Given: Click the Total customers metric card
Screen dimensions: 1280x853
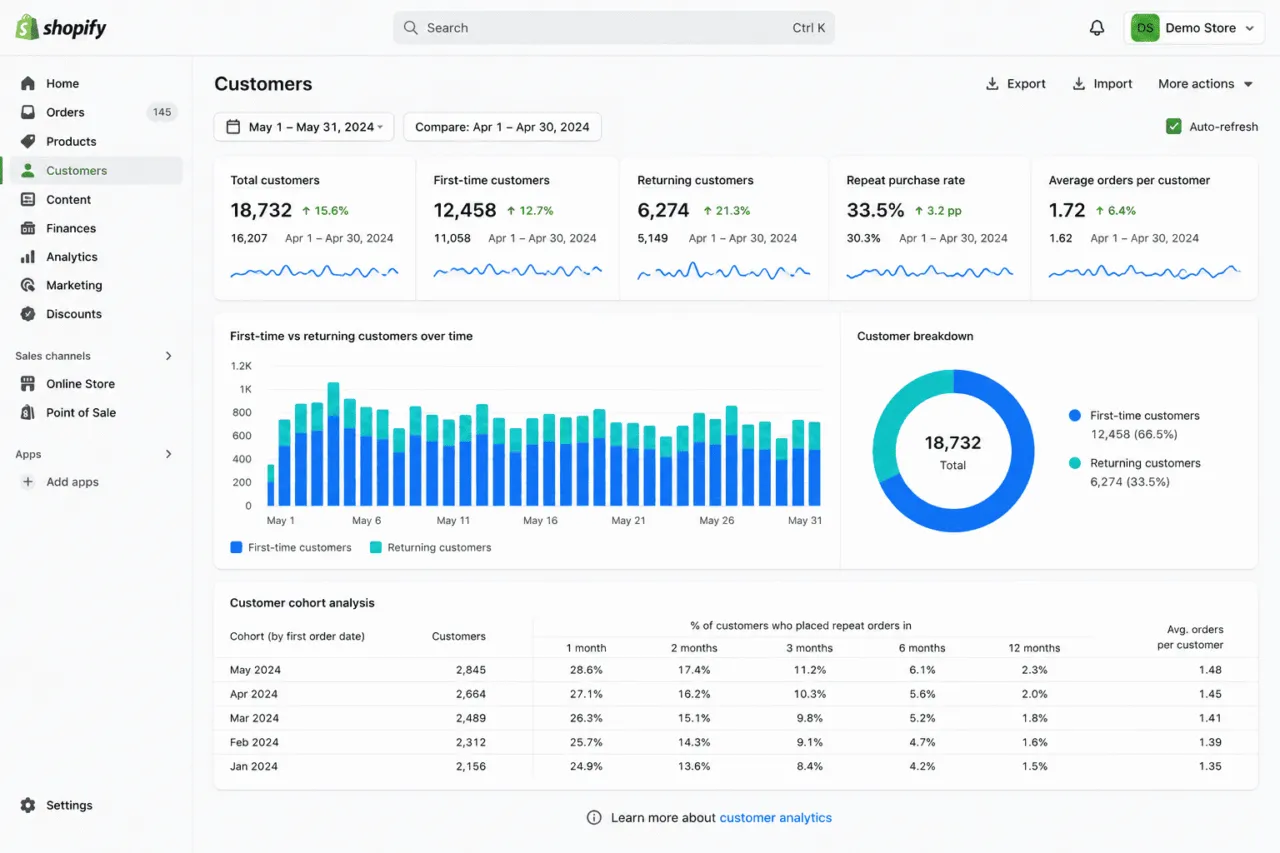Looking at the screenshot, I should [314, 228].
